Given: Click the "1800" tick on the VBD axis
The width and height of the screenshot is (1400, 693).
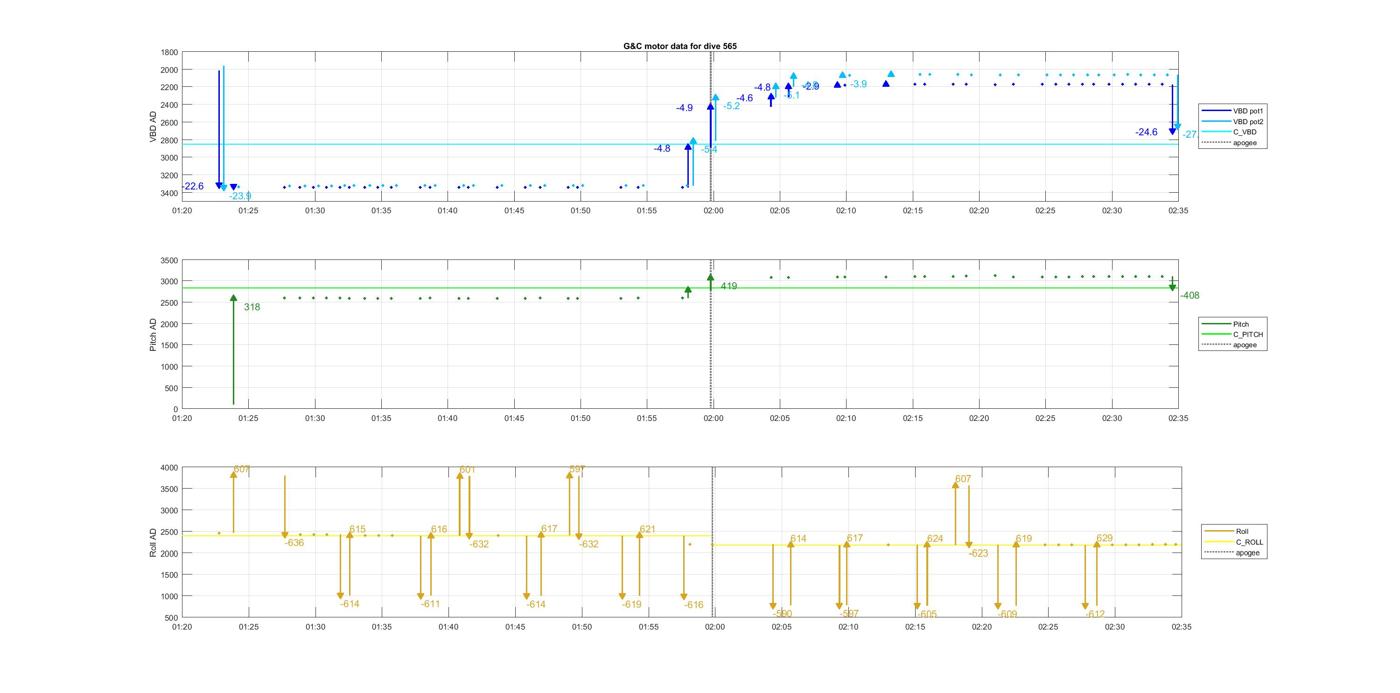Looking at the screenshot, I should (169, 53).
